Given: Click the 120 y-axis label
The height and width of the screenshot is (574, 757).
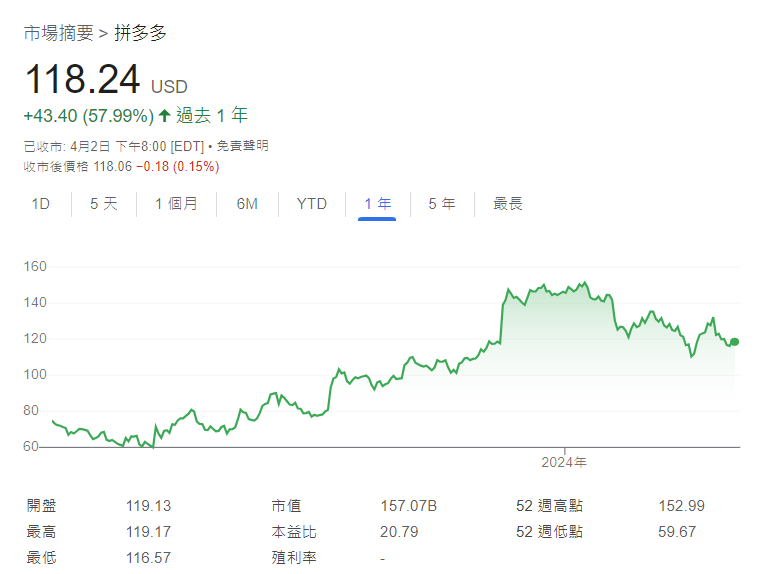Looking at the screenshot, I should click(35, 338).
